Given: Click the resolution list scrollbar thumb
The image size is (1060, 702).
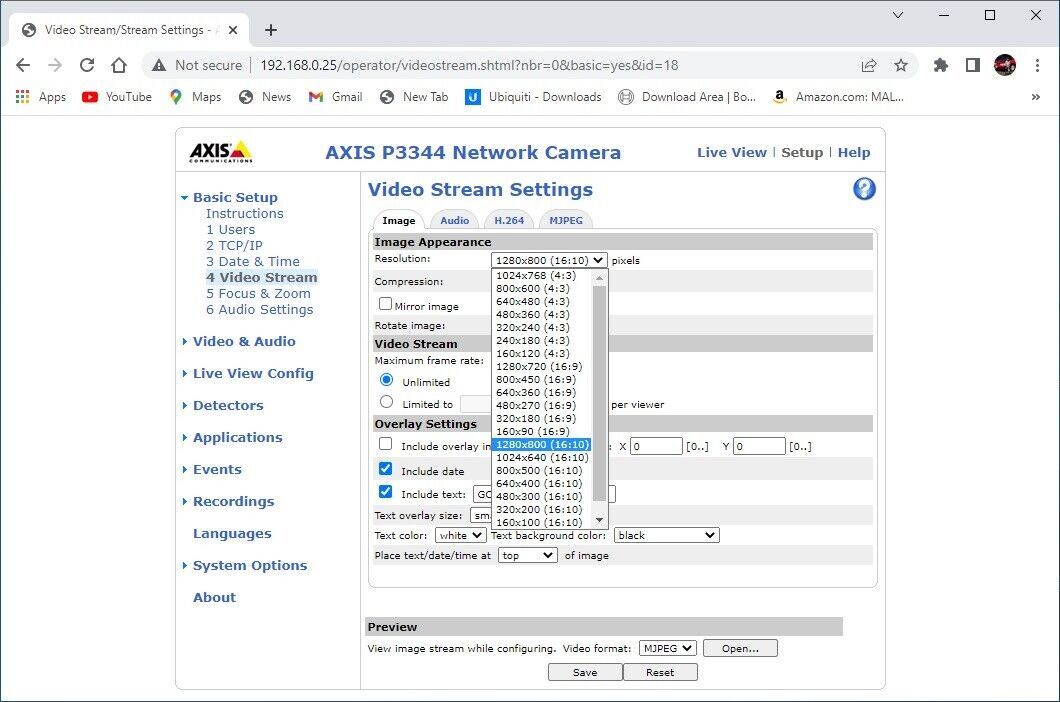Looking at the screenshot, I should pyautogui.click(x=599, y=393).
